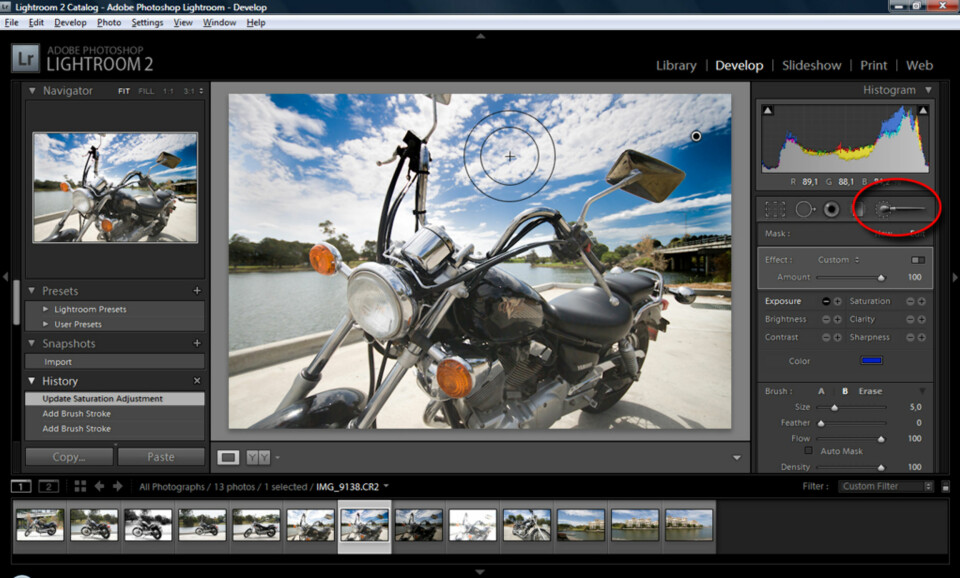The image size is (960, 578).
Task: Go forward with filmstrip right arrow
Action: click(x=118, y=486)
